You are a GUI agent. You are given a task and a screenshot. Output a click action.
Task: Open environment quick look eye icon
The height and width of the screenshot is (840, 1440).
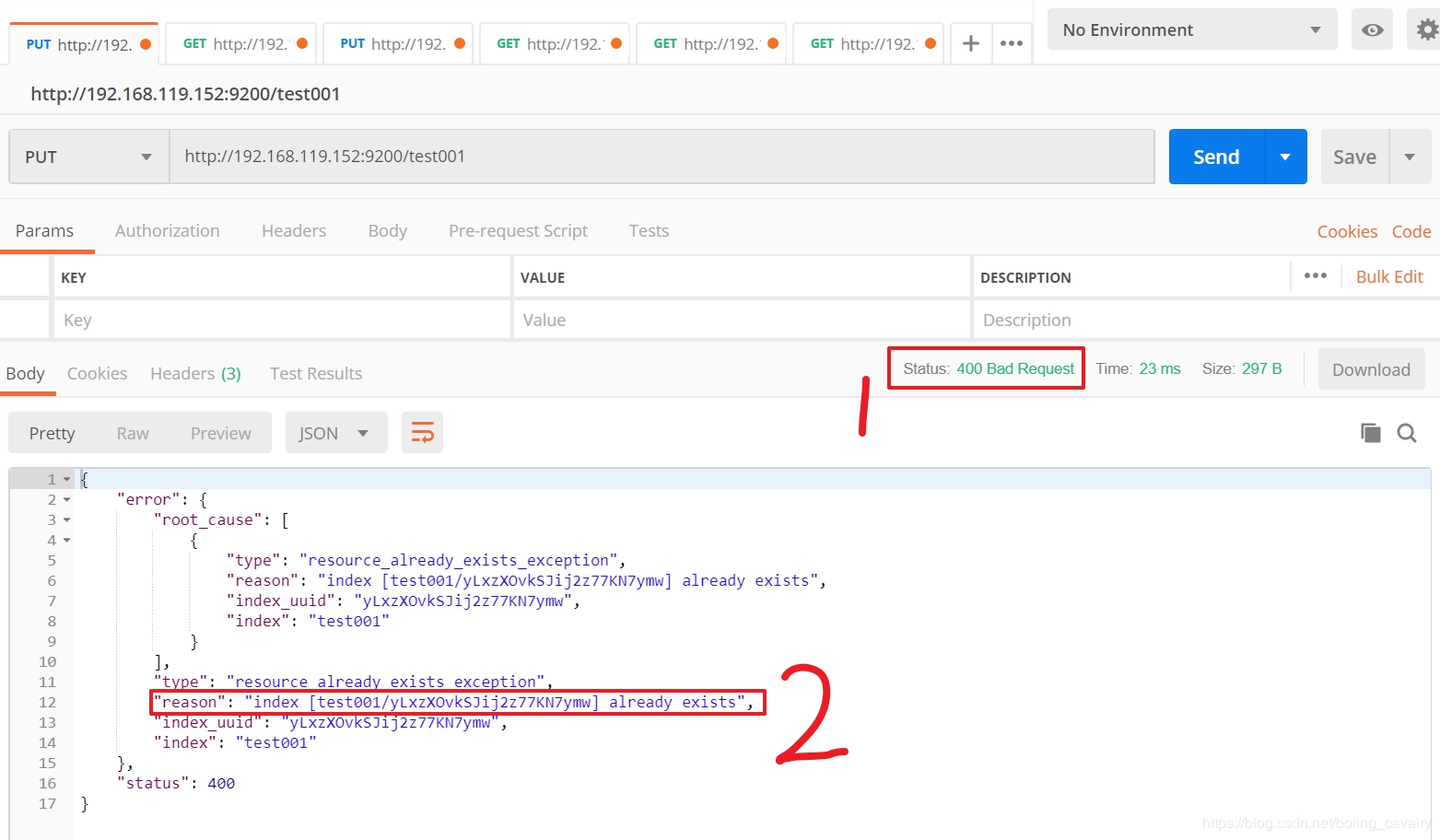1372,30
